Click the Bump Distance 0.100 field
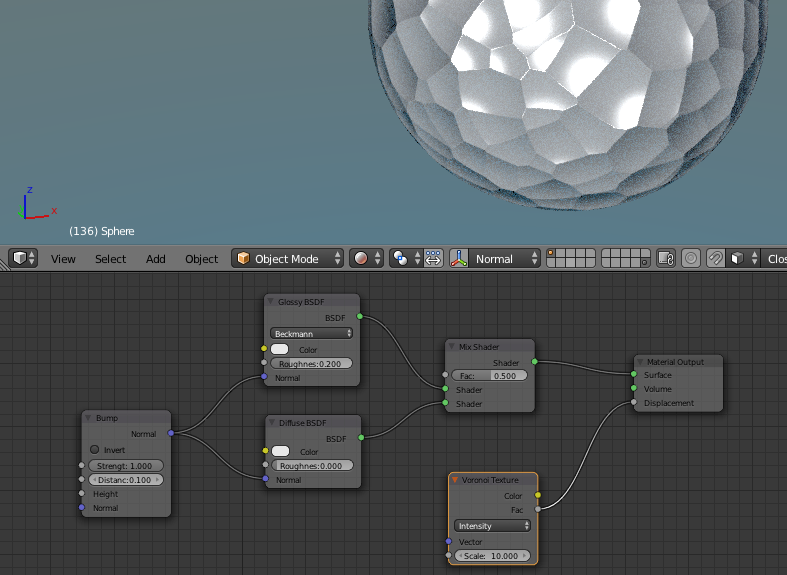 click(125, 480)
